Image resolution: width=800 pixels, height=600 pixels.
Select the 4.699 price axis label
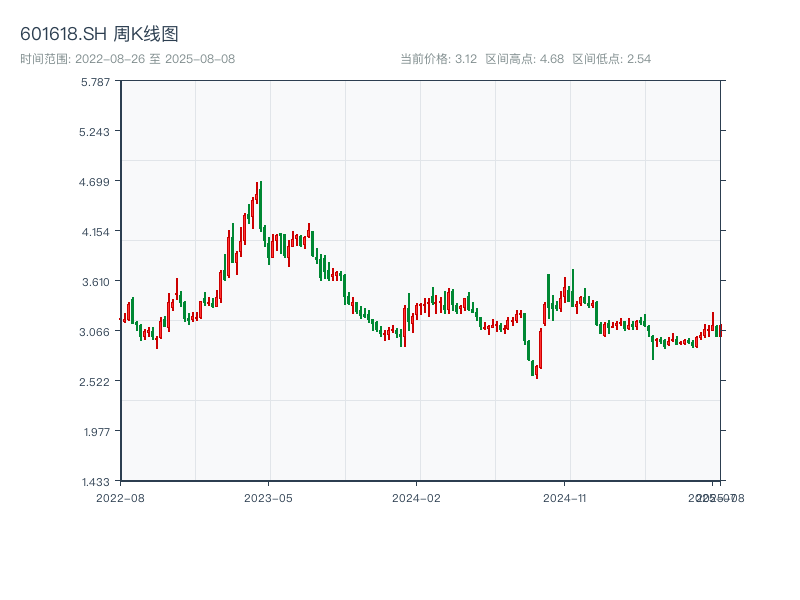(96, 182)
